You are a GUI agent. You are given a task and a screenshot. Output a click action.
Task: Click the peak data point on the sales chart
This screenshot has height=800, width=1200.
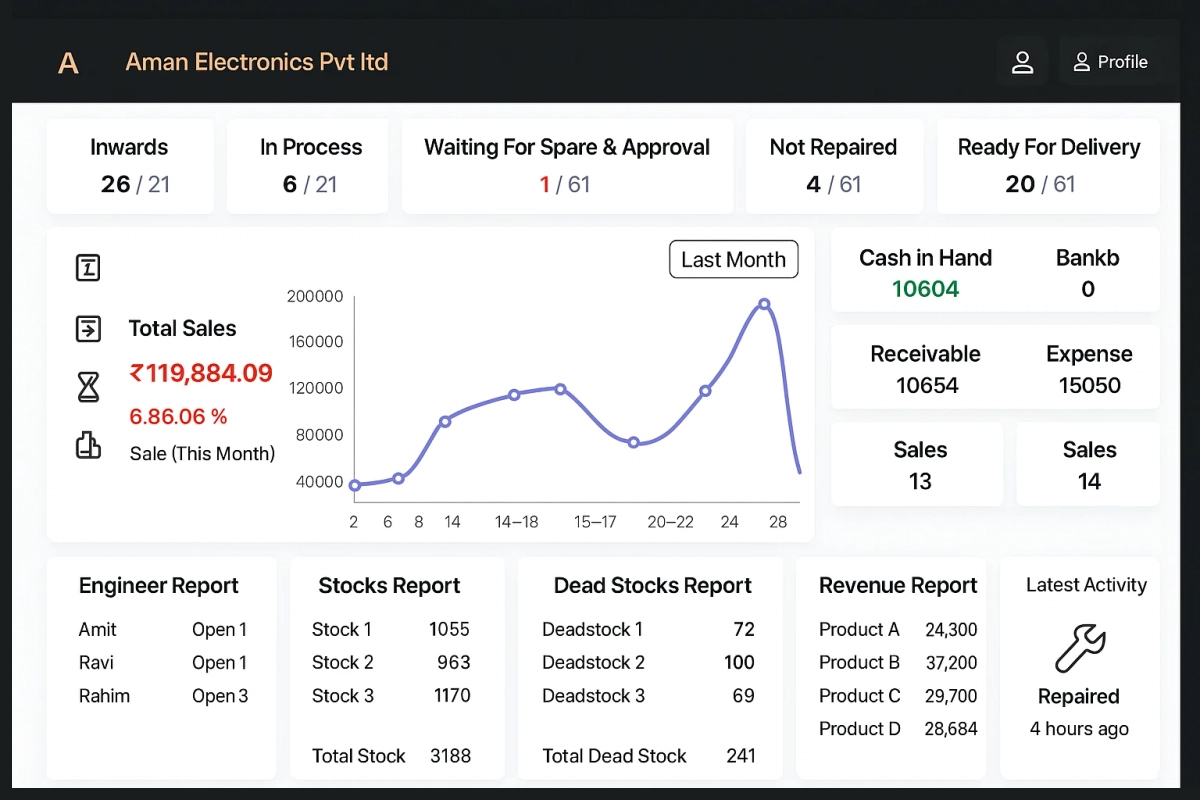click(x=764, y=303)
